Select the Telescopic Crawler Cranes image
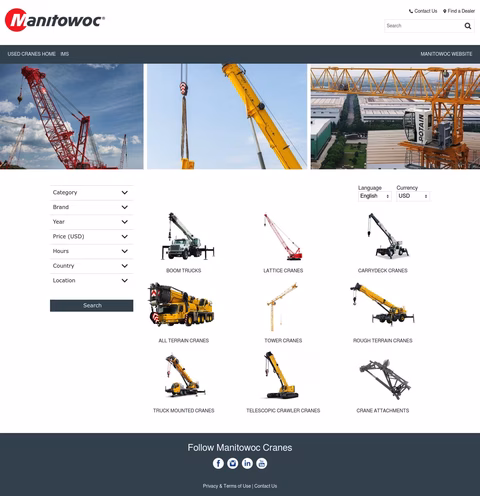480x496 pixels. tap(281, 375)
